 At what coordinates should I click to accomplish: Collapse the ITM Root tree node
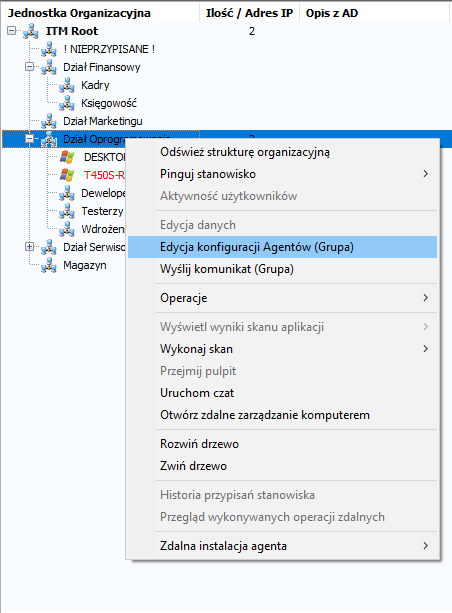tap(12, 30)
